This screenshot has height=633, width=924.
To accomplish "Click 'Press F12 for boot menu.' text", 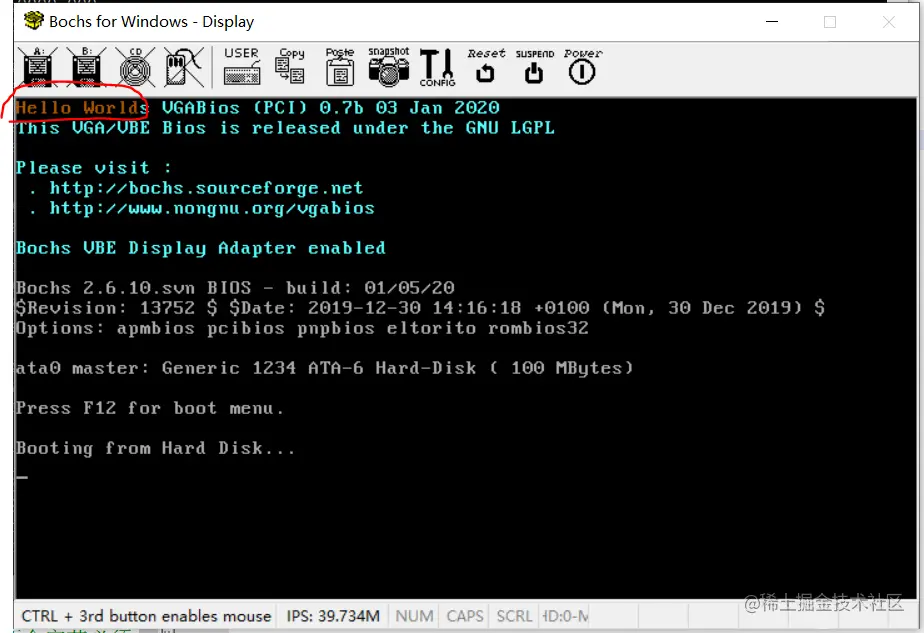I will pyautogui.click(x=150, y=408).
